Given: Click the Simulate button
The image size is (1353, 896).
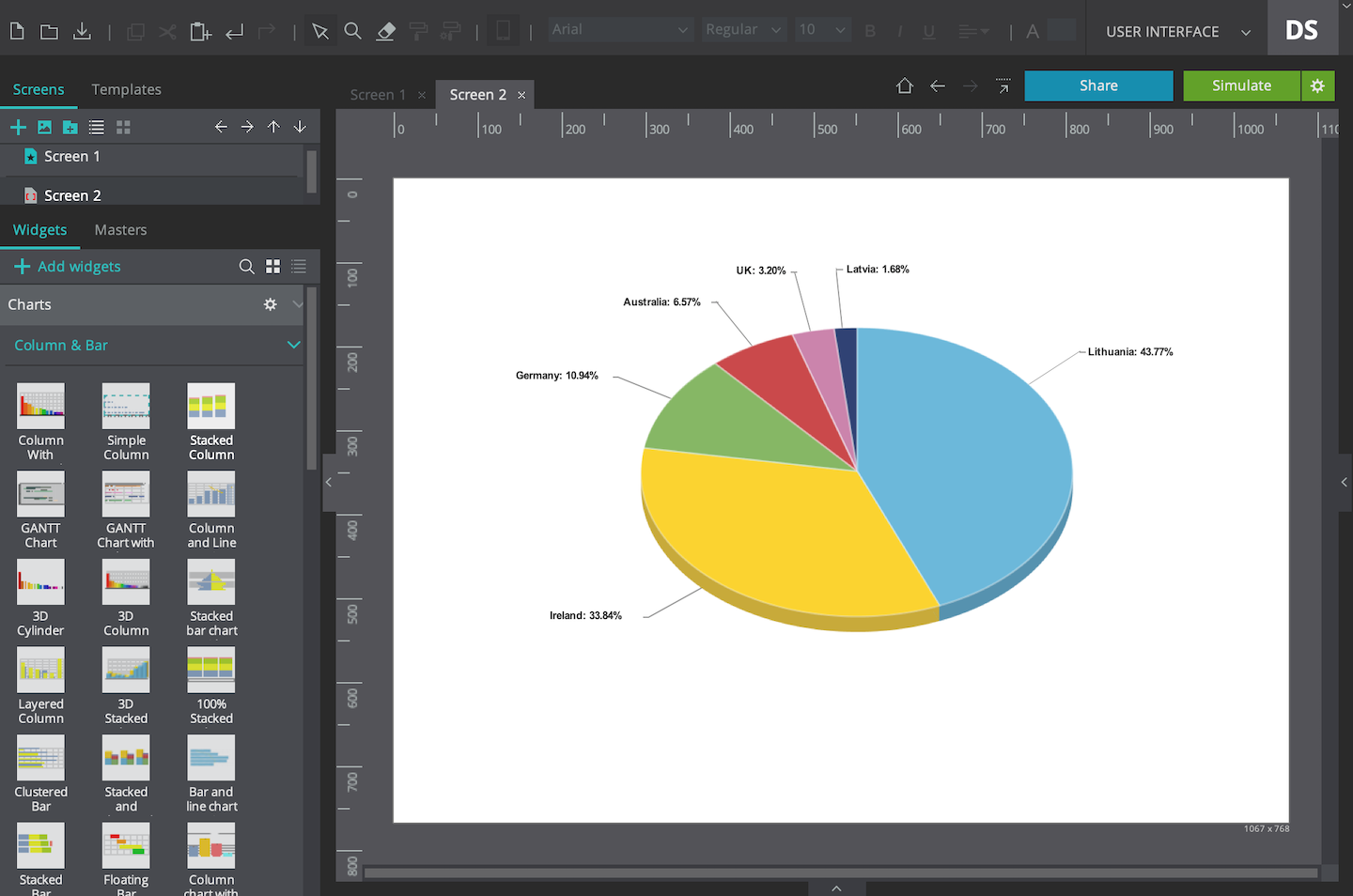Looking at the screenshot, I should 1241,85.
